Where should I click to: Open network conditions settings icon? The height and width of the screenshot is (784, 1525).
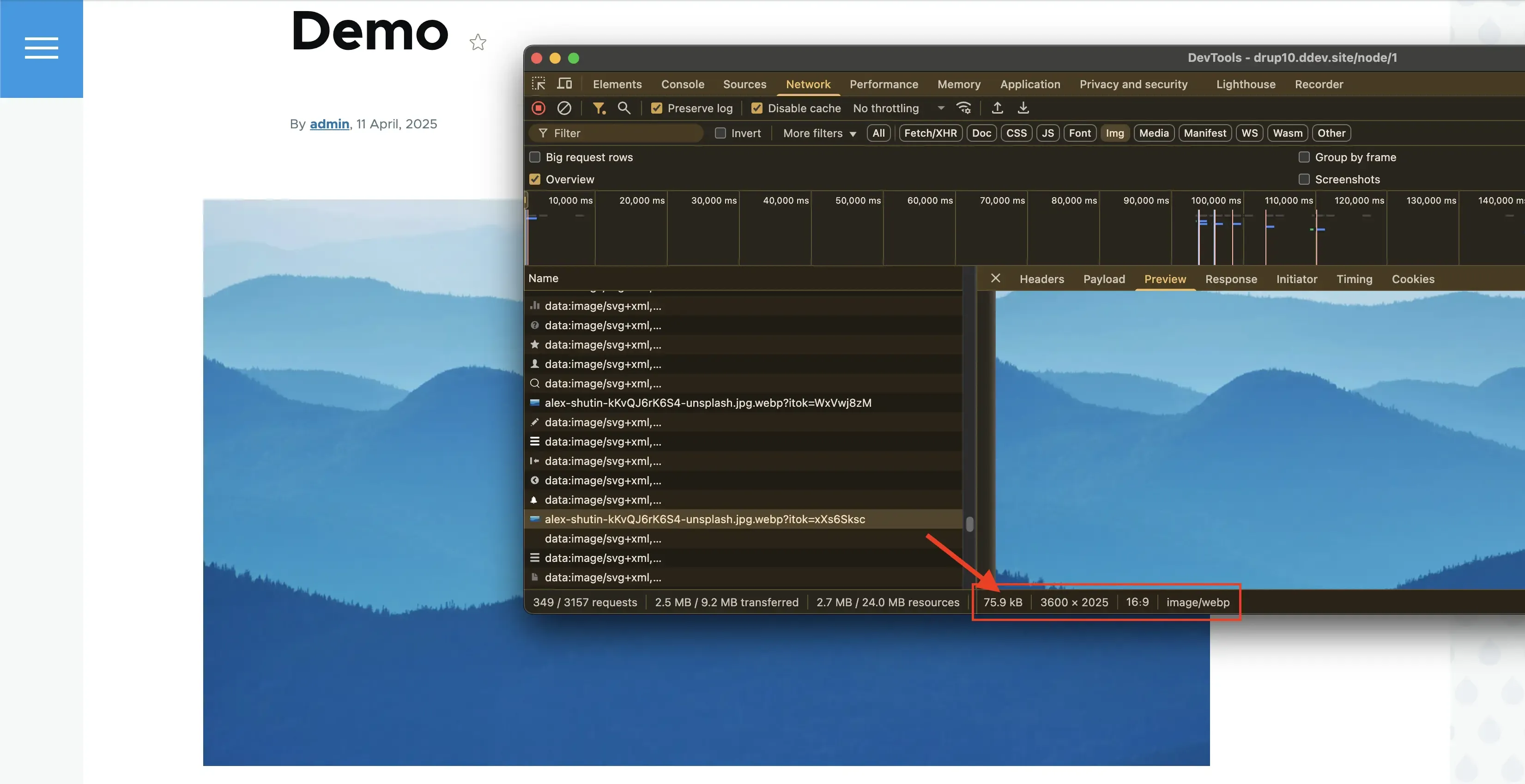[964, 108]
